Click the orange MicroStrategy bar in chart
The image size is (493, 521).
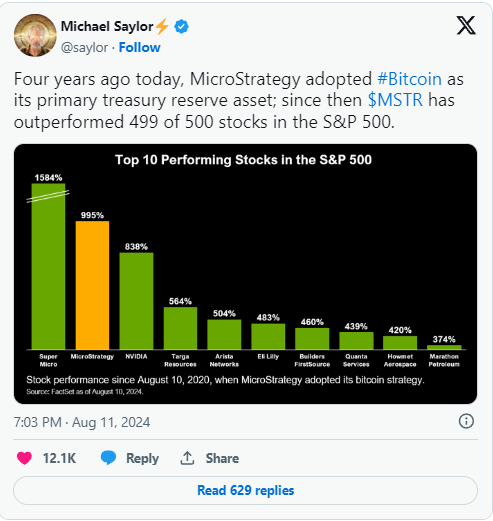92,285
